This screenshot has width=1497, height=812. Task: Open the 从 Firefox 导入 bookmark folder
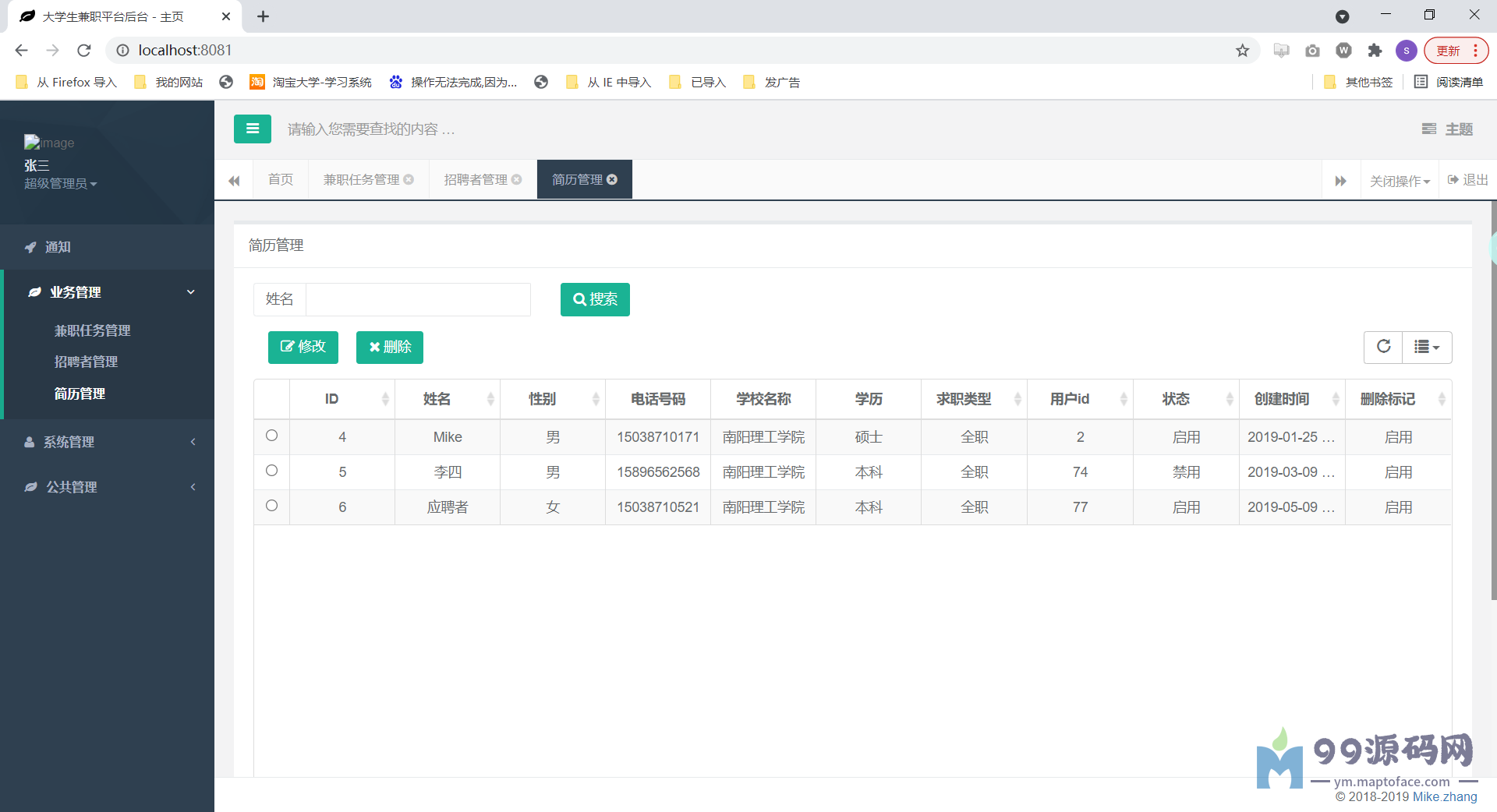click(x=65, y=82)
